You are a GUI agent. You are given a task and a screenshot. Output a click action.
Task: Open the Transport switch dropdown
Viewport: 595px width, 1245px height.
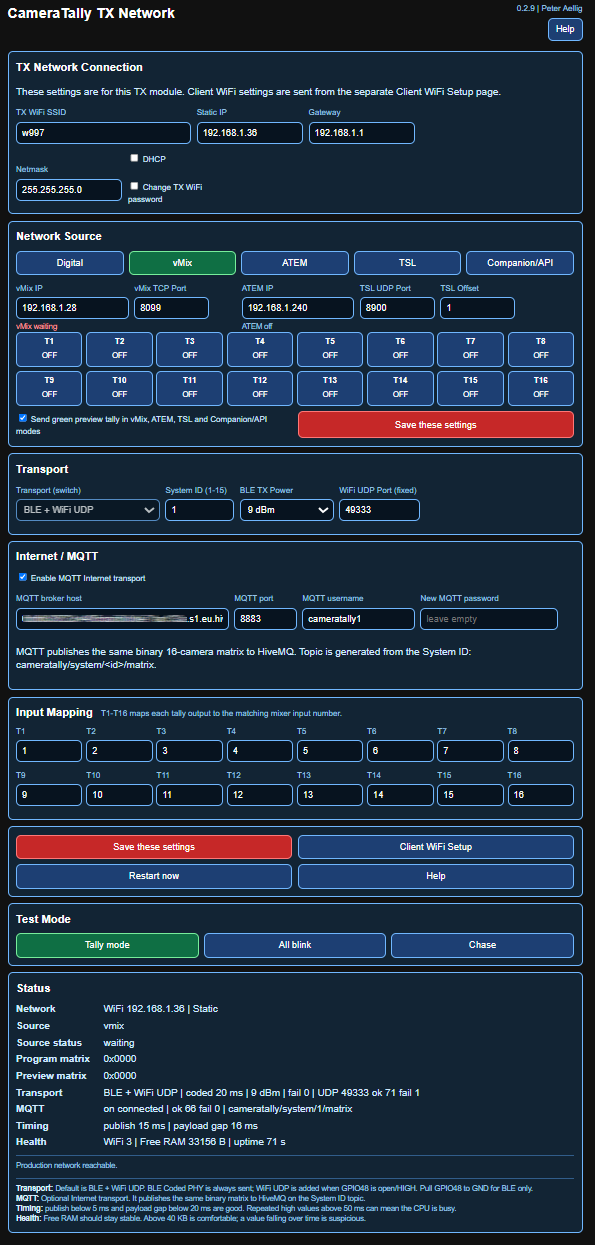click(88, 510)
